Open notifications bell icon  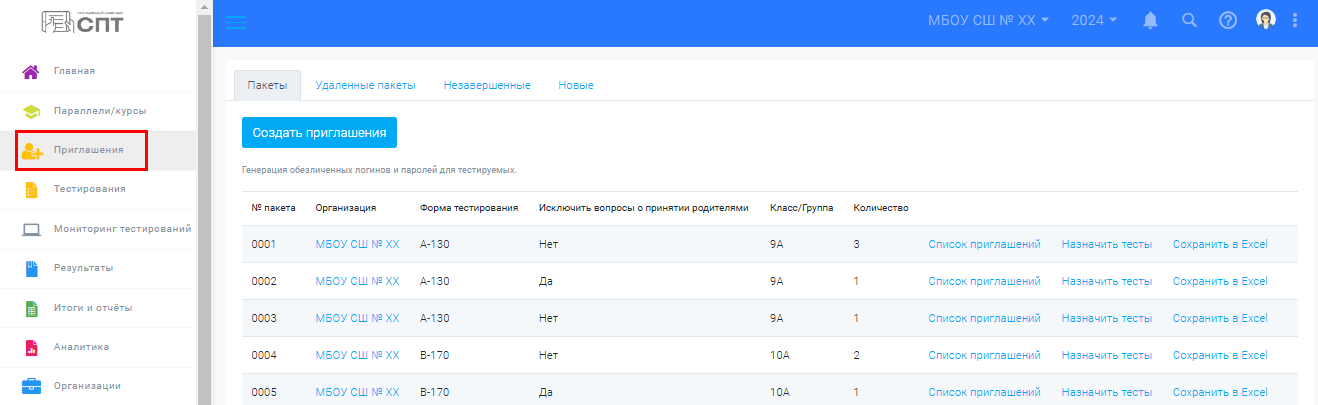pos(1151,20)
